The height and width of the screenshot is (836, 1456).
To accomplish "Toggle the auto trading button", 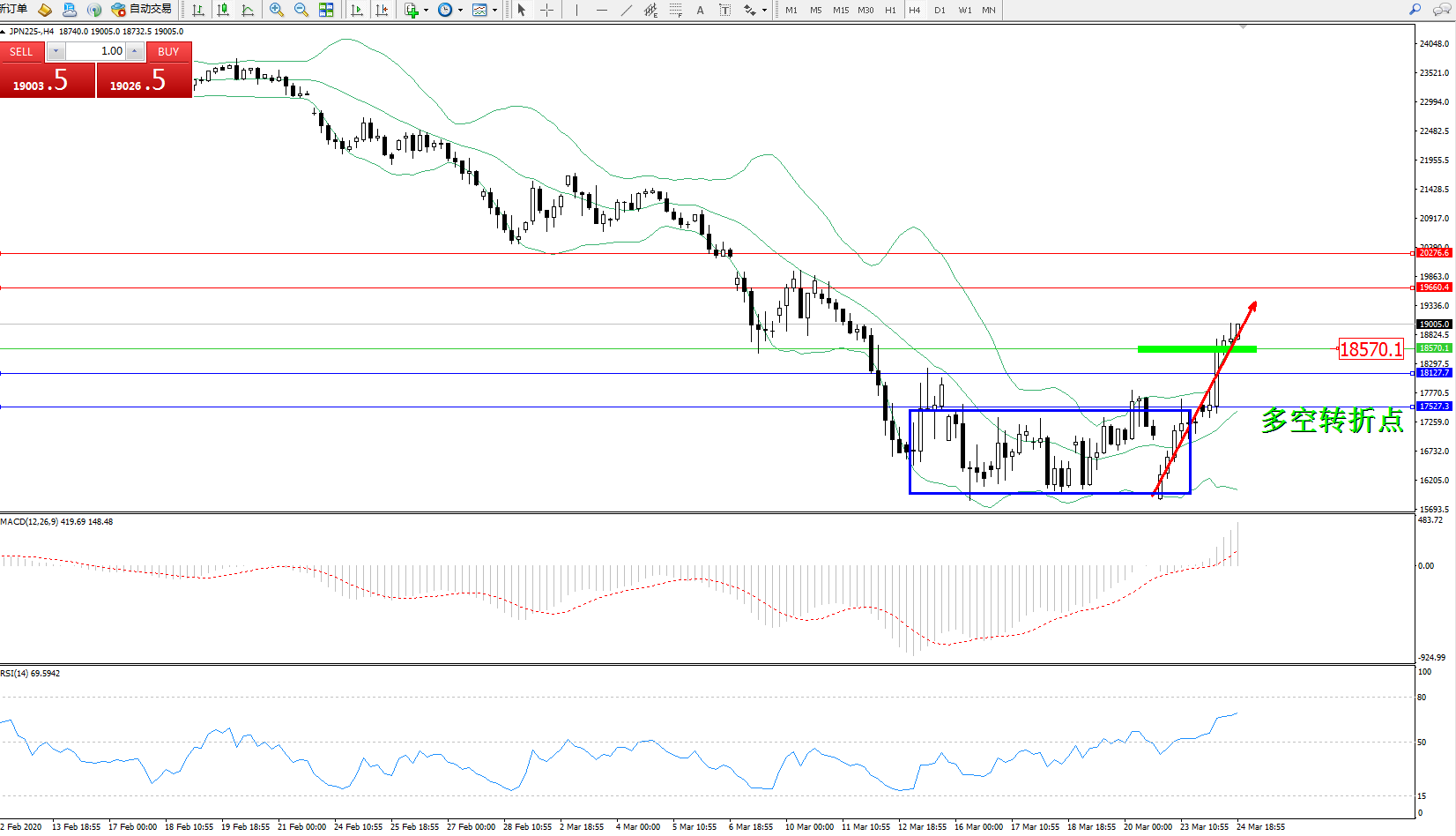I will (x=141, y=10).
